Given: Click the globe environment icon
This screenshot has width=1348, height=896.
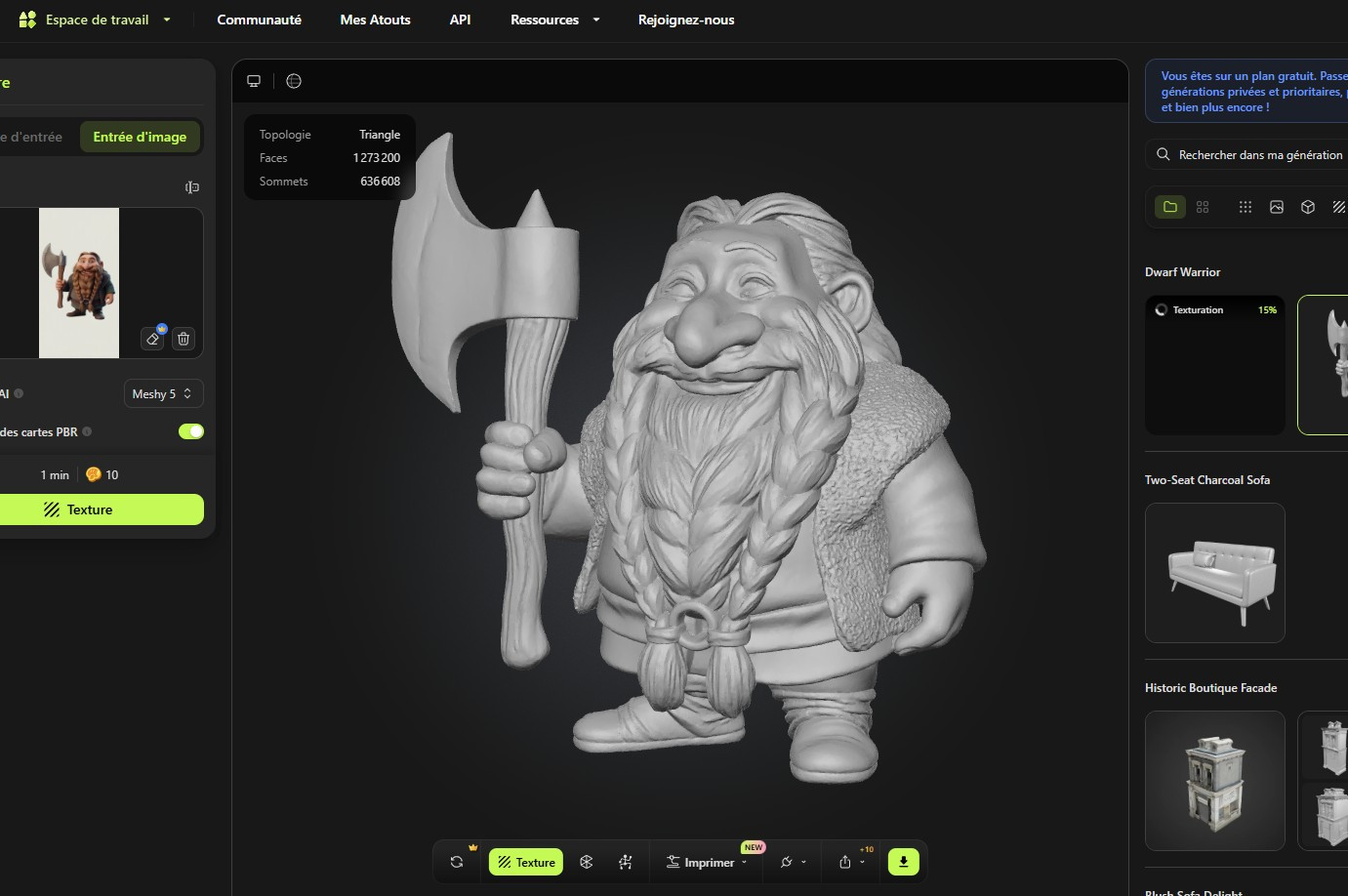Looking at the screenshot, I should tap(294, 81).
